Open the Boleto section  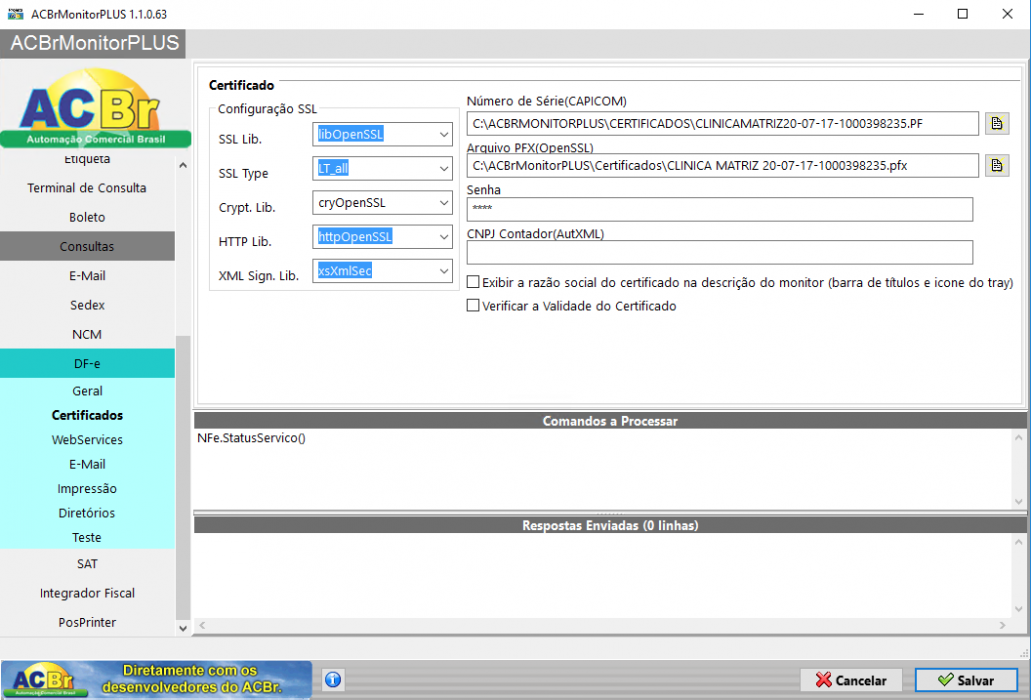pyautogui.click(x=87, y=218)
